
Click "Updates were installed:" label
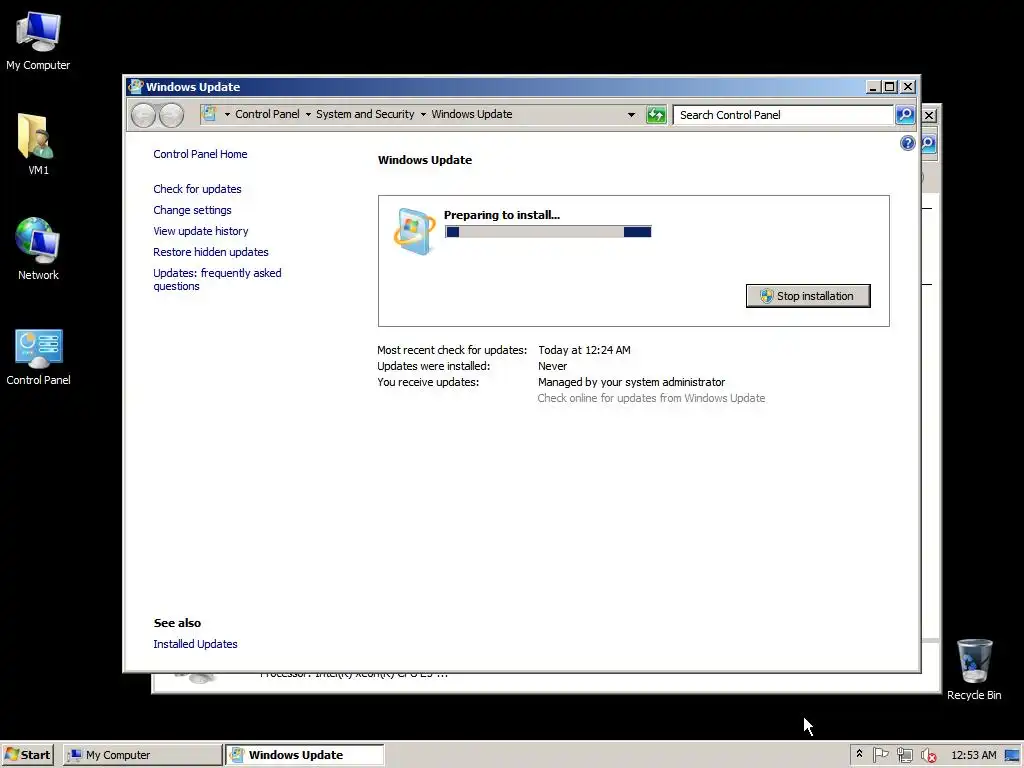pos(434,366)
